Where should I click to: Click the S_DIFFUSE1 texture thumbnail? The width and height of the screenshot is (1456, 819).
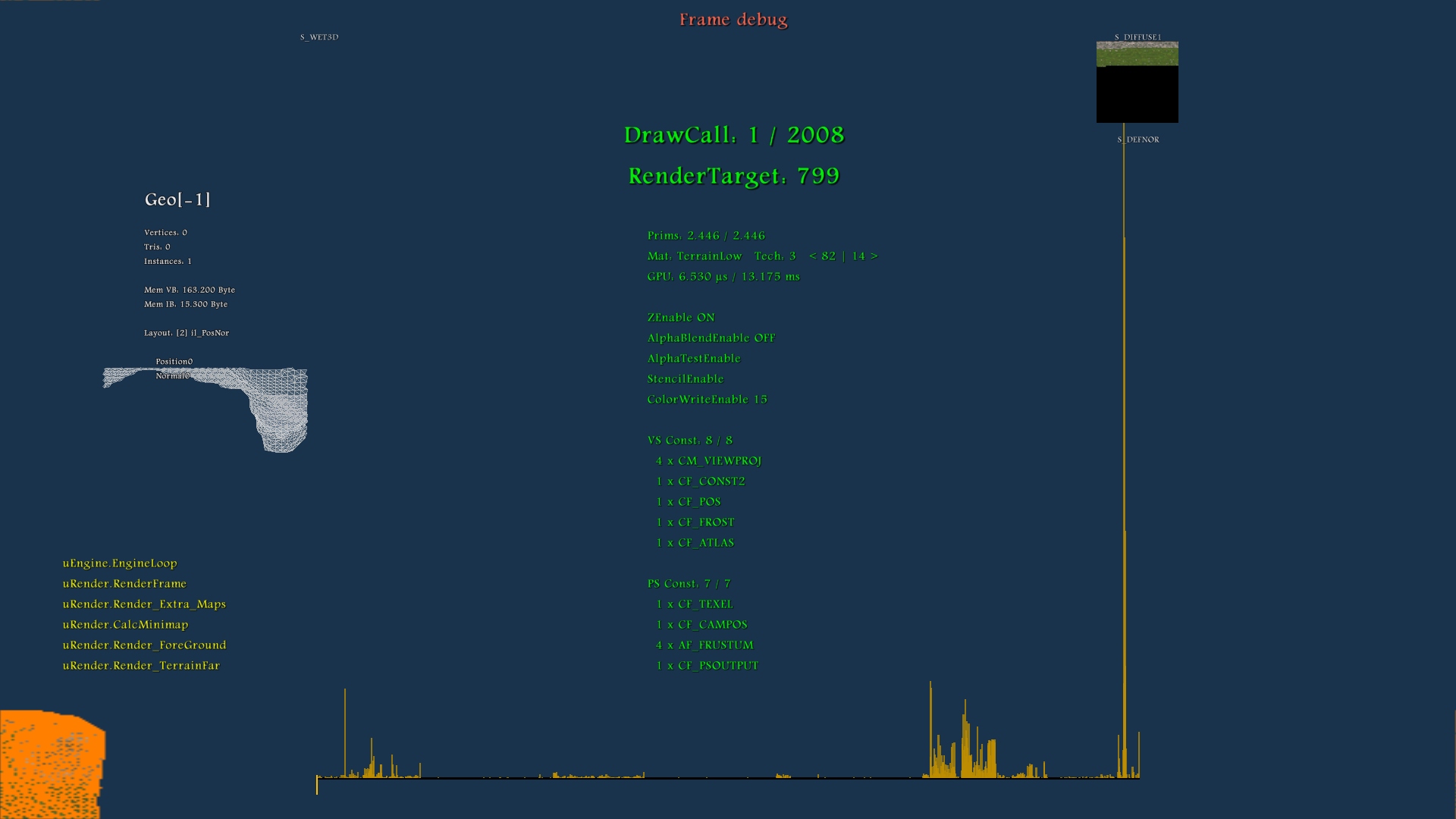[1137, 82]
